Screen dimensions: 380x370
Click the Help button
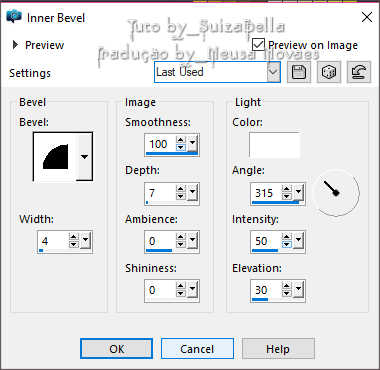pyautogui.click(x=278, y=349)
